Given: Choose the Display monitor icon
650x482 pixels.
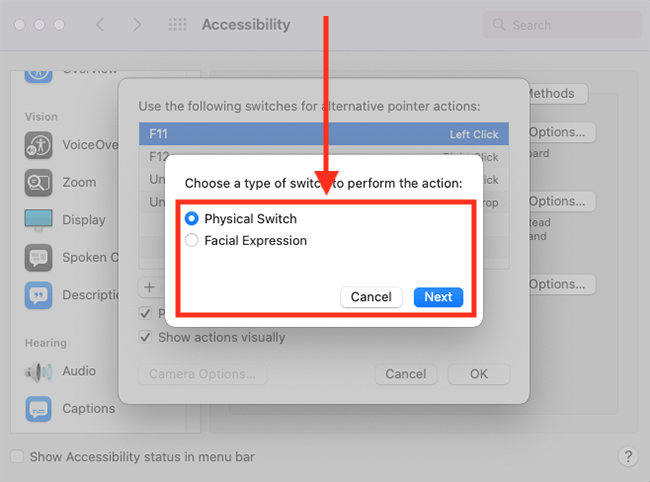Looking at the screenshot, I should pyautogui.click(x=38, y=220).
